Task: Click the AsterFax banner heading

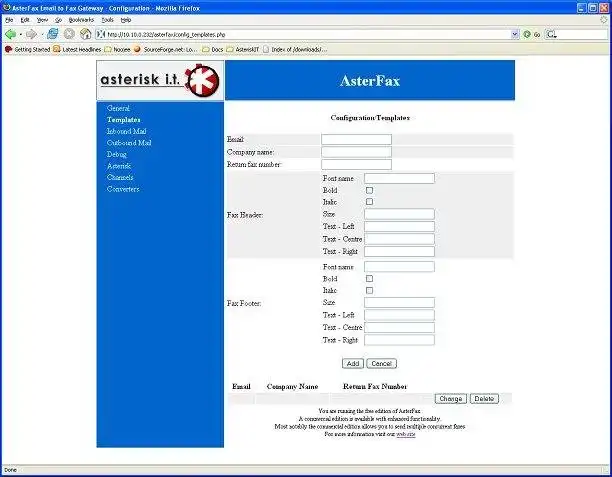Action: coord(370,81)
